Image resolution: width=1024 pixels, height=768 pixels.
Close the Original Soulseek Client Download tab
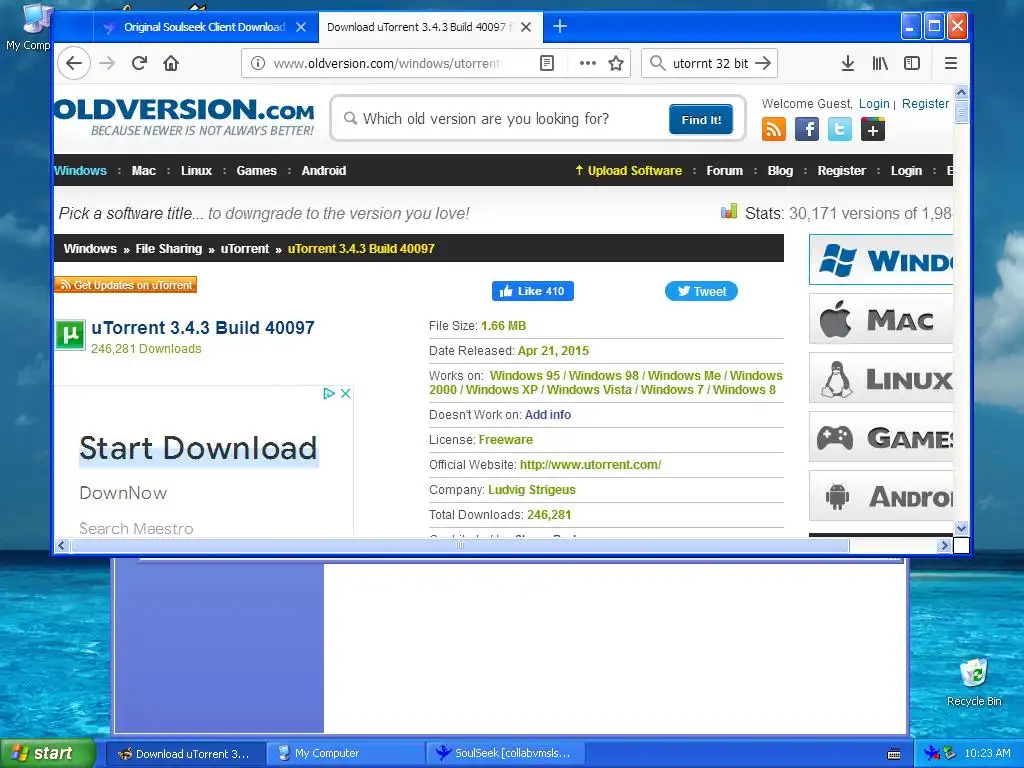click(301, 27)
